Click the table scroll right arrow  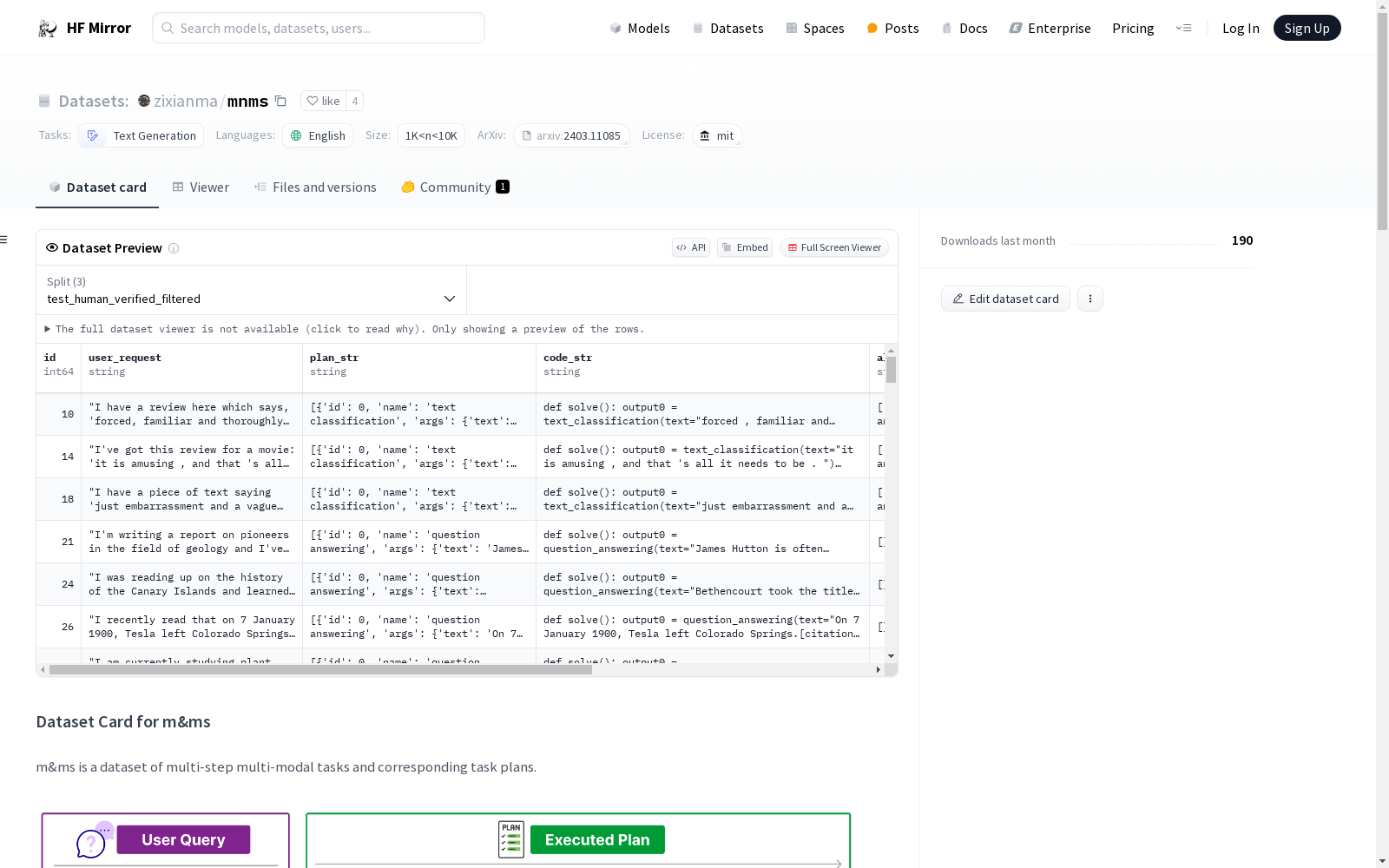[x=879, y=669]
